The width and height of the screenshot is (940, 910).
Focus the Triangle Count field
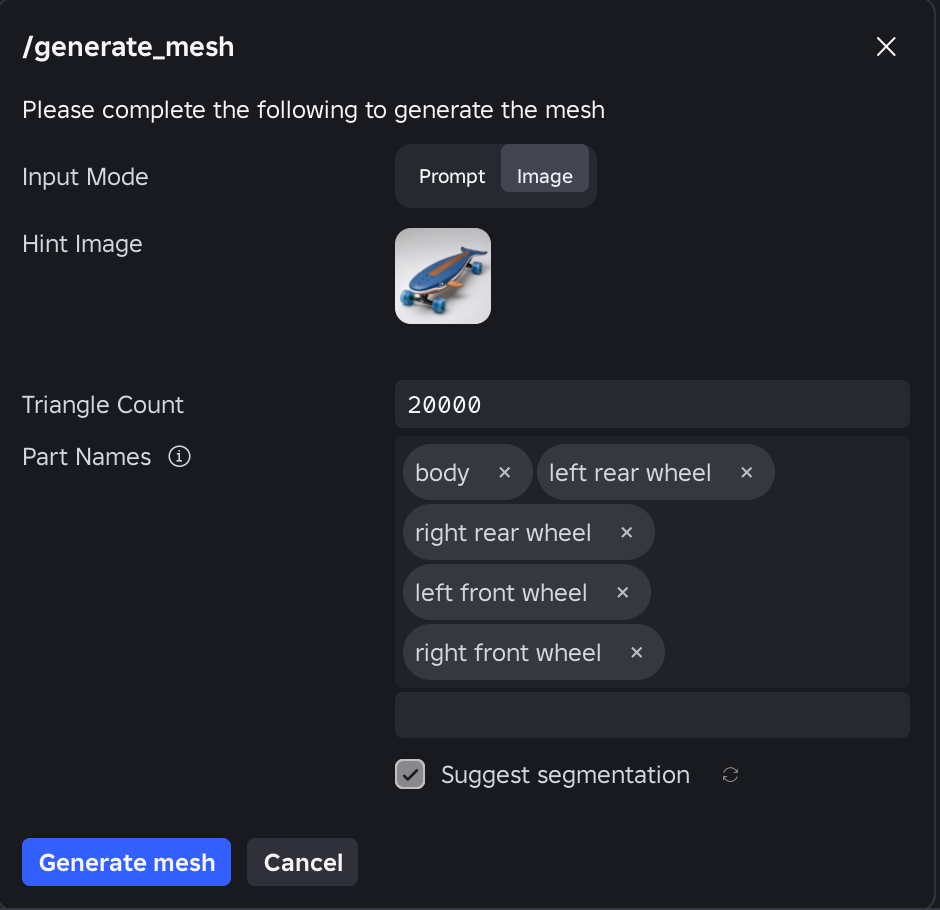pos(652,405)
